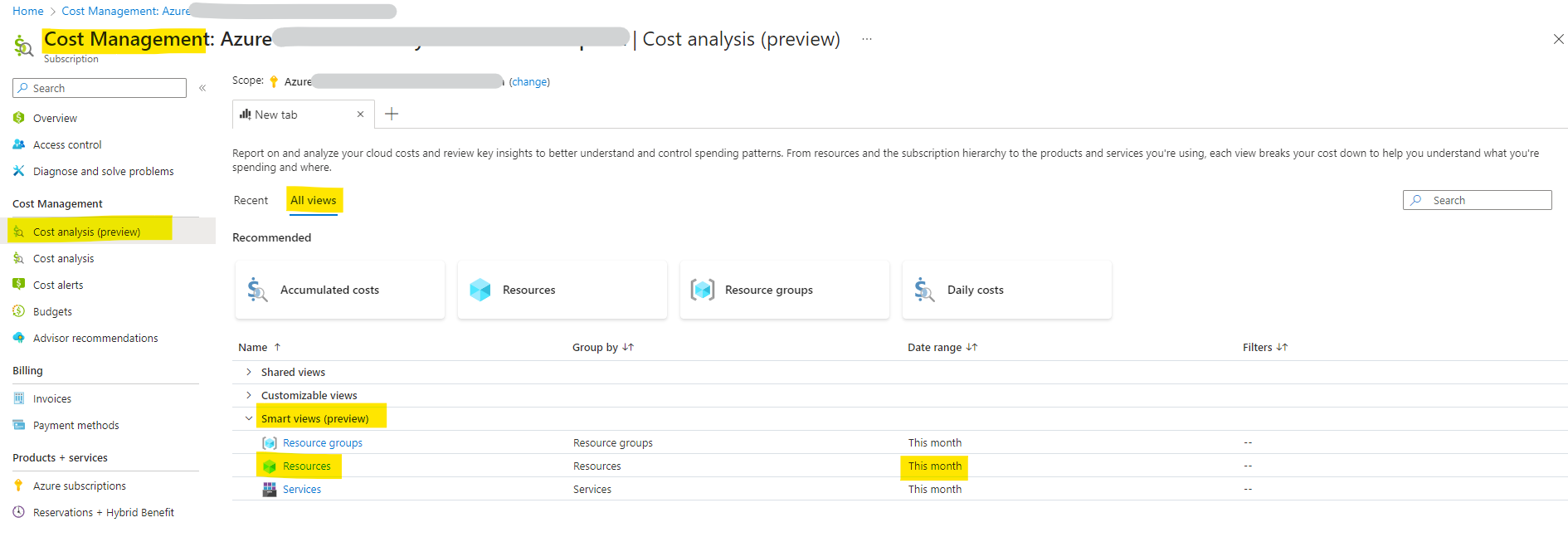Click the Reservations + Hybrid Benefit clock icon
Viewport: 1568px width, 537px height.
click(x=19, y=512)
